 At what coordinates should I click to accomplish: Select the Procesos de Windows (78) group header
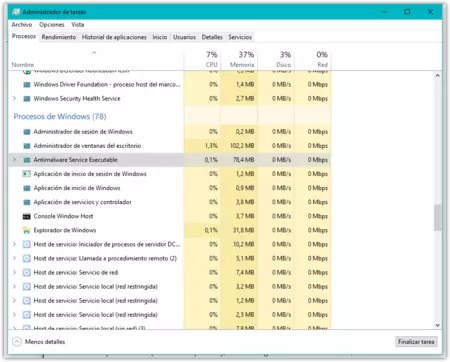pyautogui.click(x=60, y=116)
